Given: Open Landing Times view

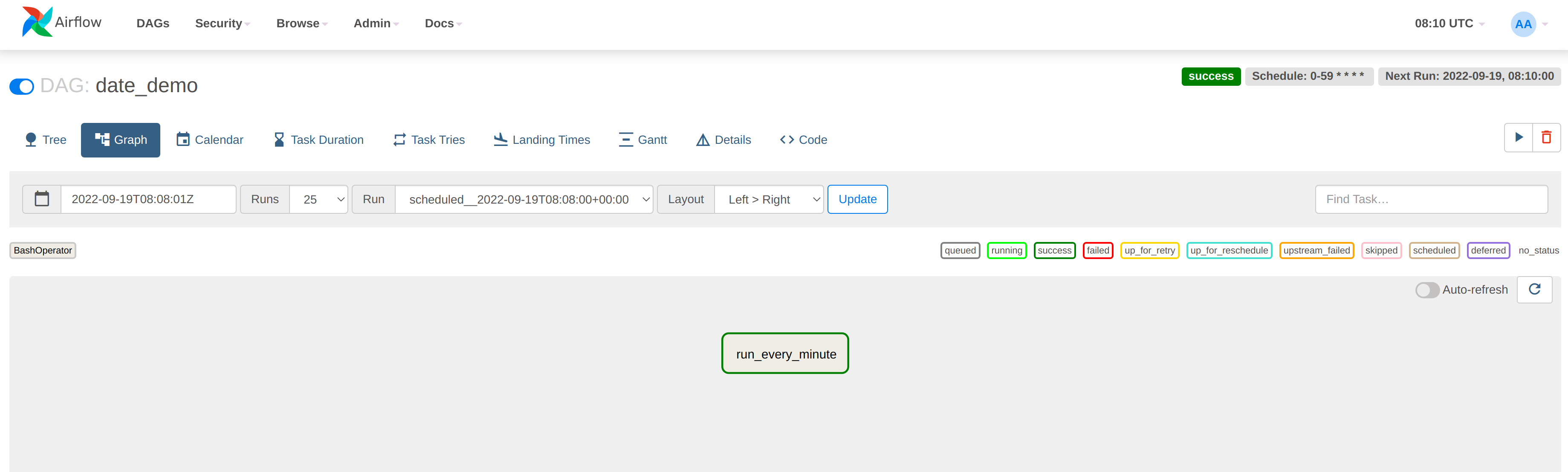Looking at the screenshot, I should click(542, 140).
